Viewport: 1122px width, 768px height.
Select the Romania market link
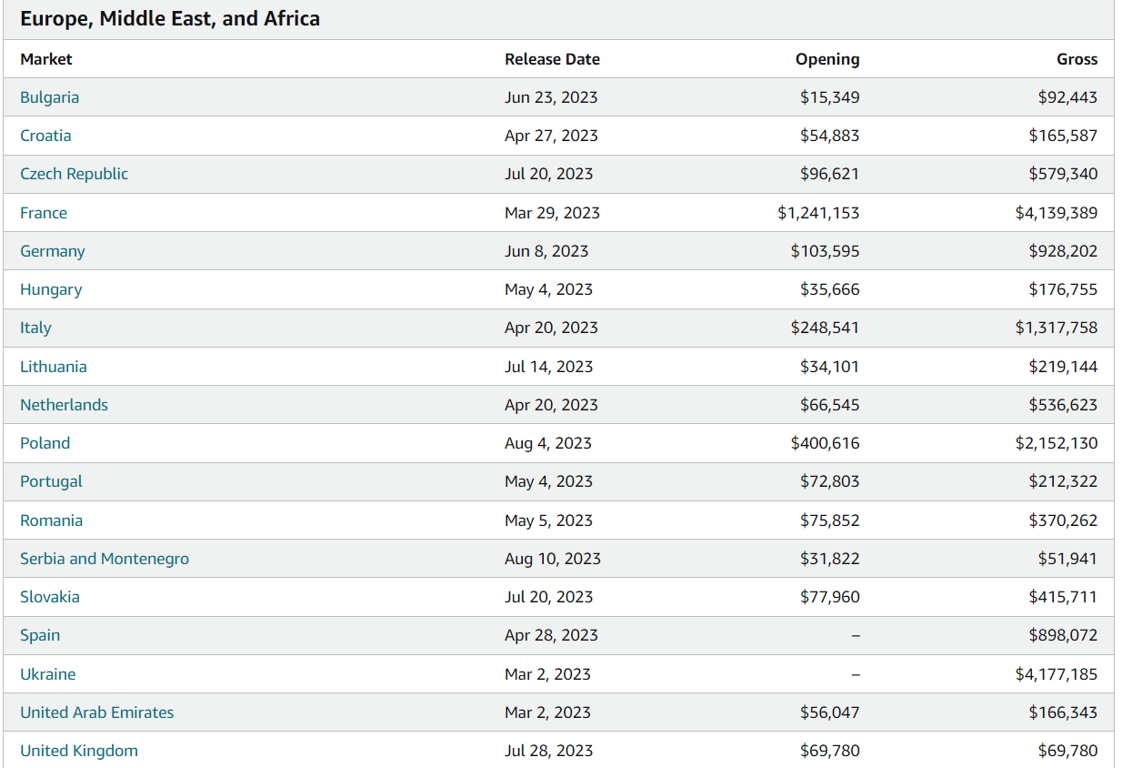click(51, 520)
